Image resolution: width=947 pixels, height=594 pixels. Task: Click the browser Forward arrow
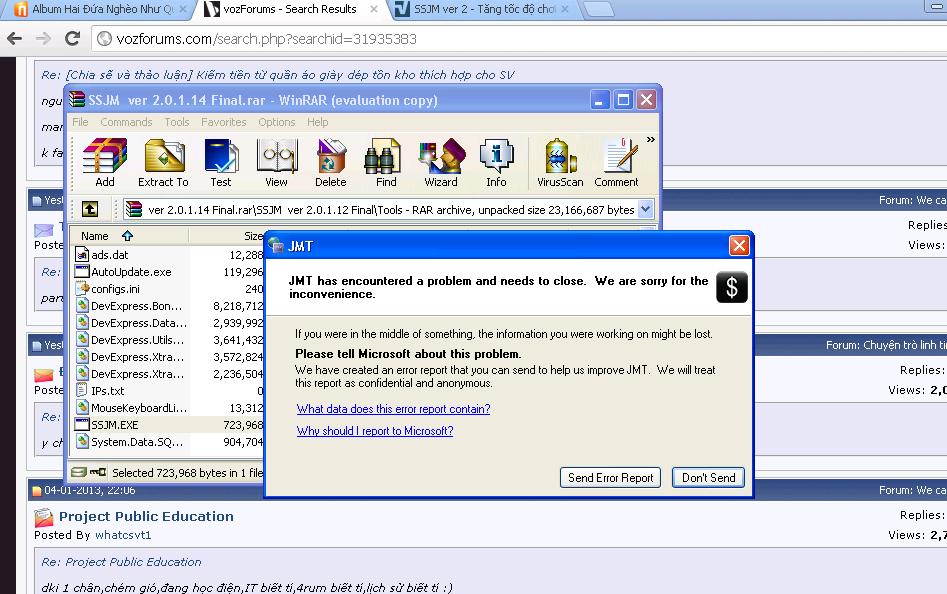pos(43,39)
